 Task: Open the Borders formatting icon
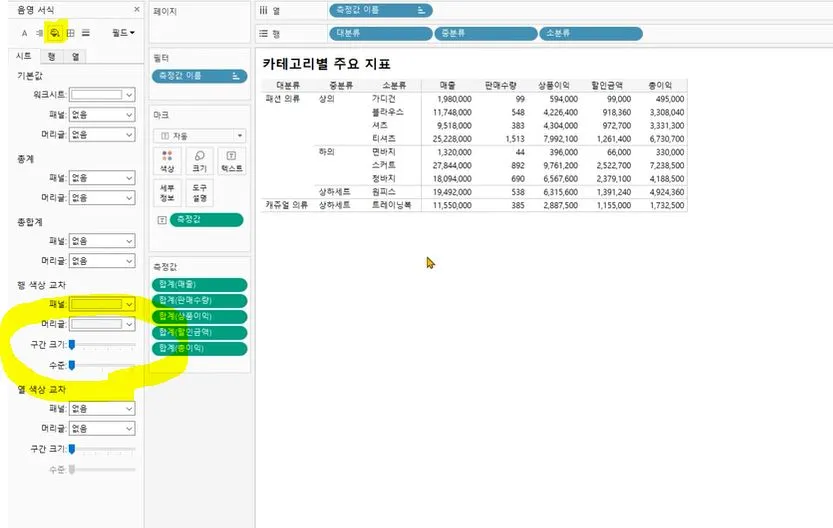[x=70, y=33]
